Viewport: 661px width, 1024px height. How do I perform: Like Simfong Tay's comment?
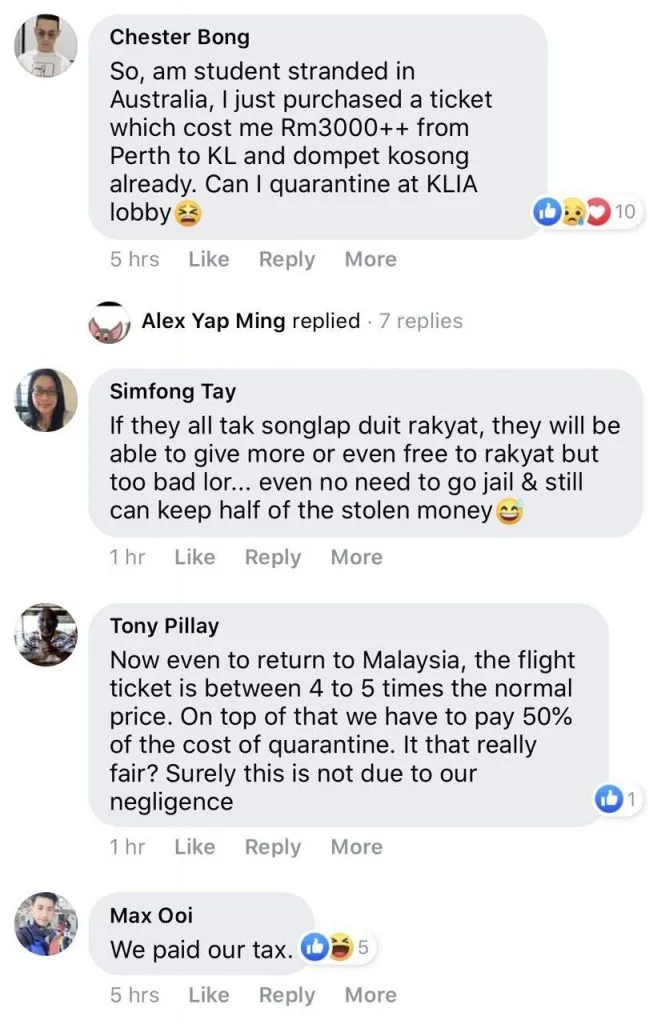194,557
